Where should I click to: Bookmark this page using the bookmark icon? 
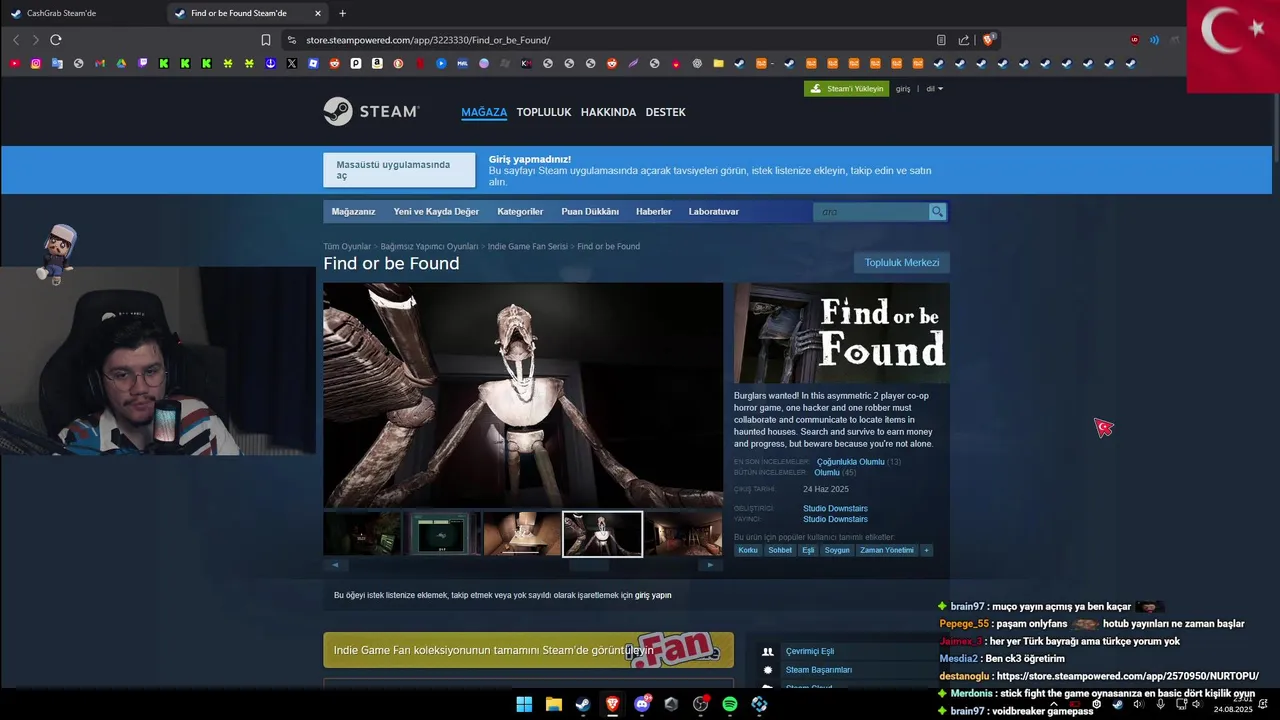tap(266, 40)
